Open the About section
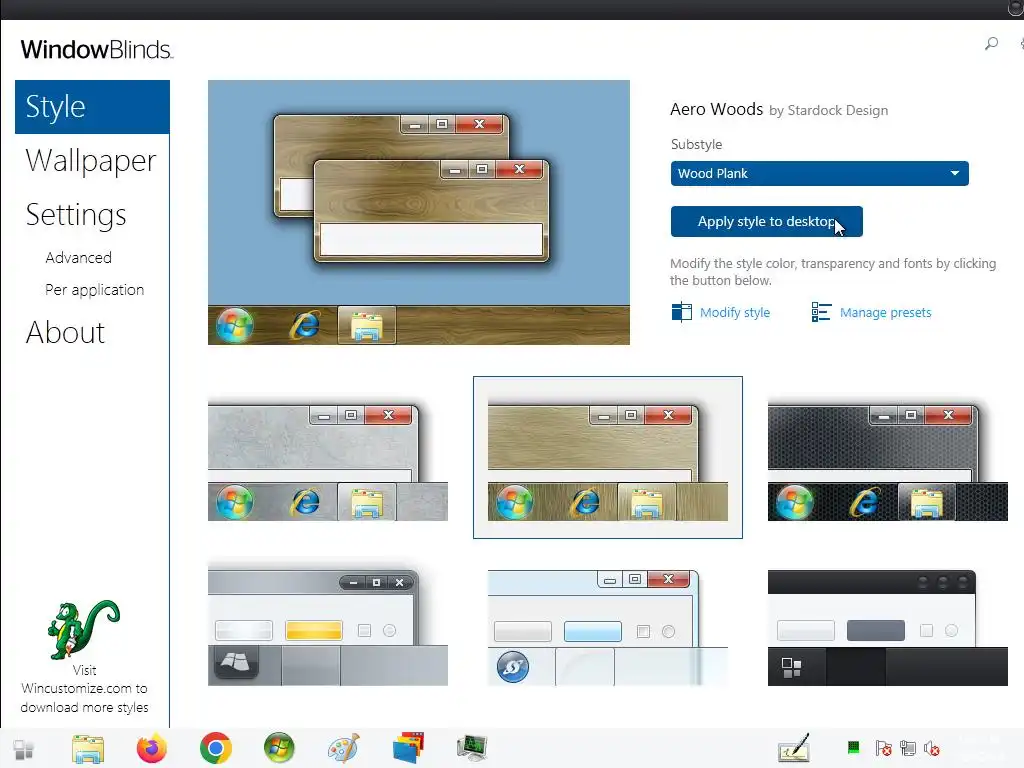Viewport: 1024px width, 768px height. click(65, 332)
